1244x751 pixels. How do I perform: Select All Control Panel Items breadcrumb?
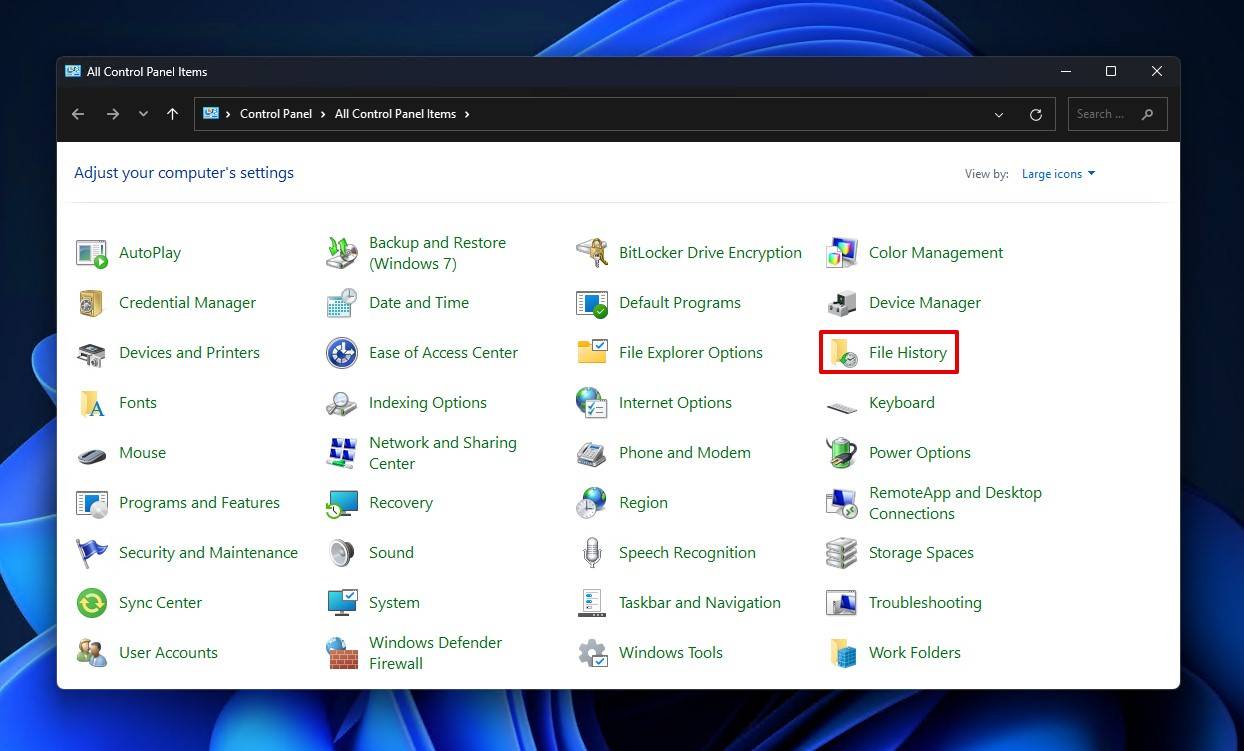click(x=395, y=114)
